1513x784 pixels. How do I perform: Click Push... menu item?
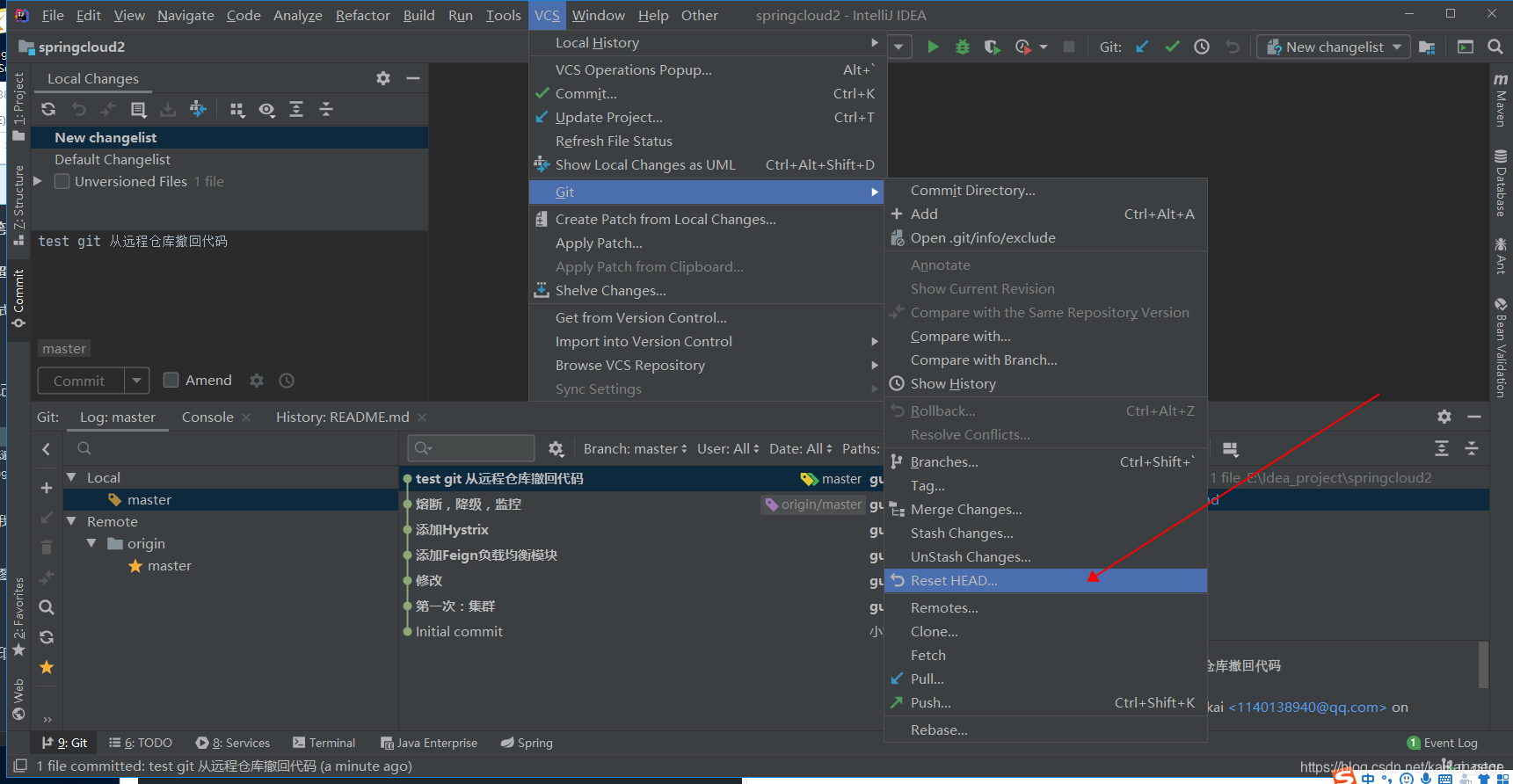1045,702
